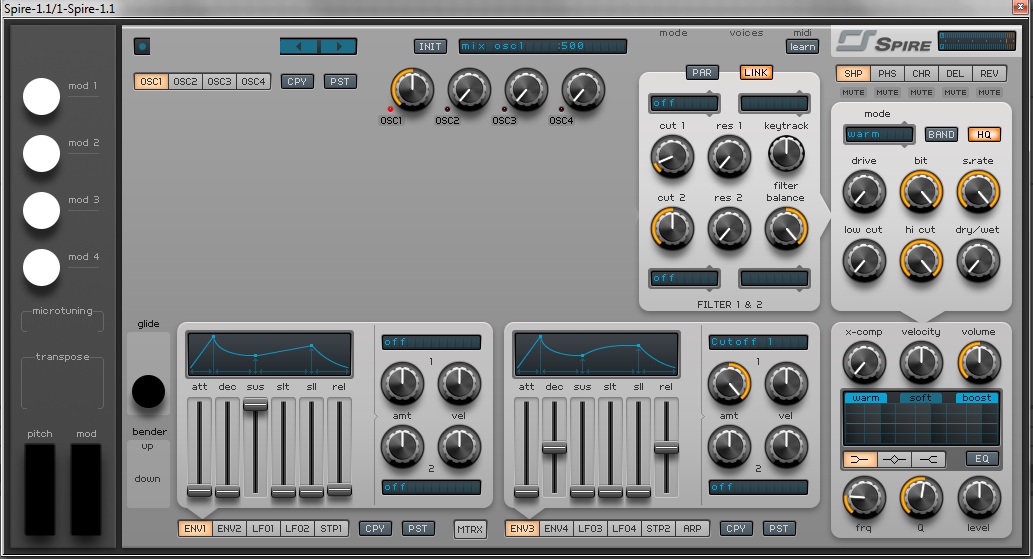
Task: Click the x-comp knob
Action: click(864, 363)
